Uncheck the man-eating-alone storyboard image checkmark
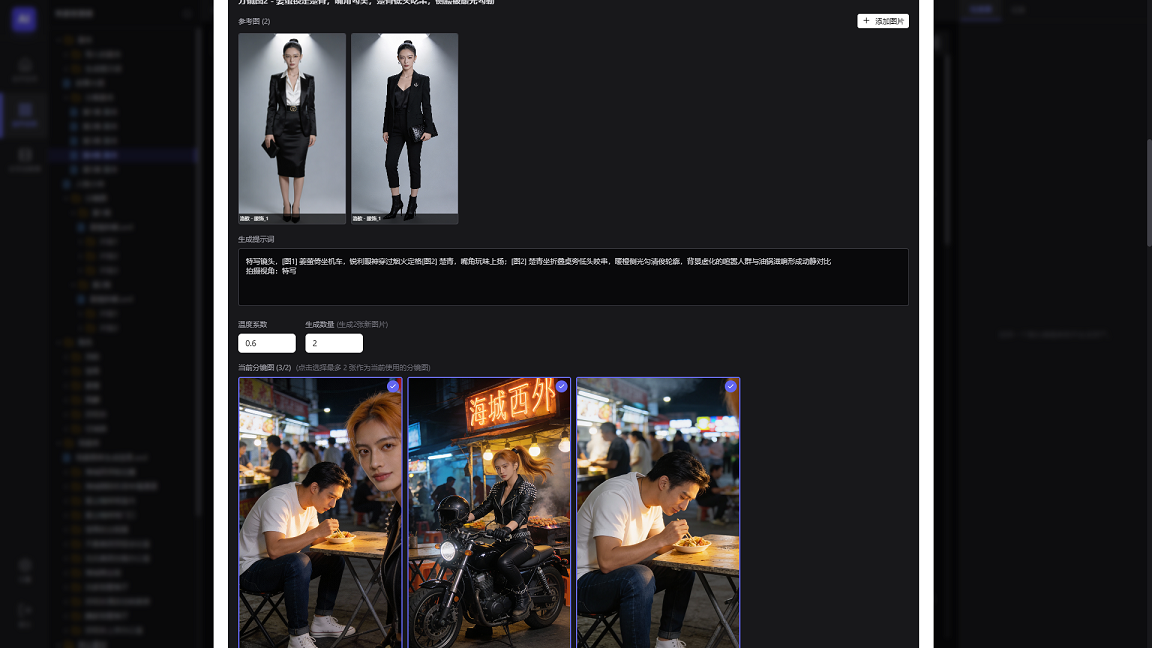The image size is (1152, 648). [x=730, y=386]
